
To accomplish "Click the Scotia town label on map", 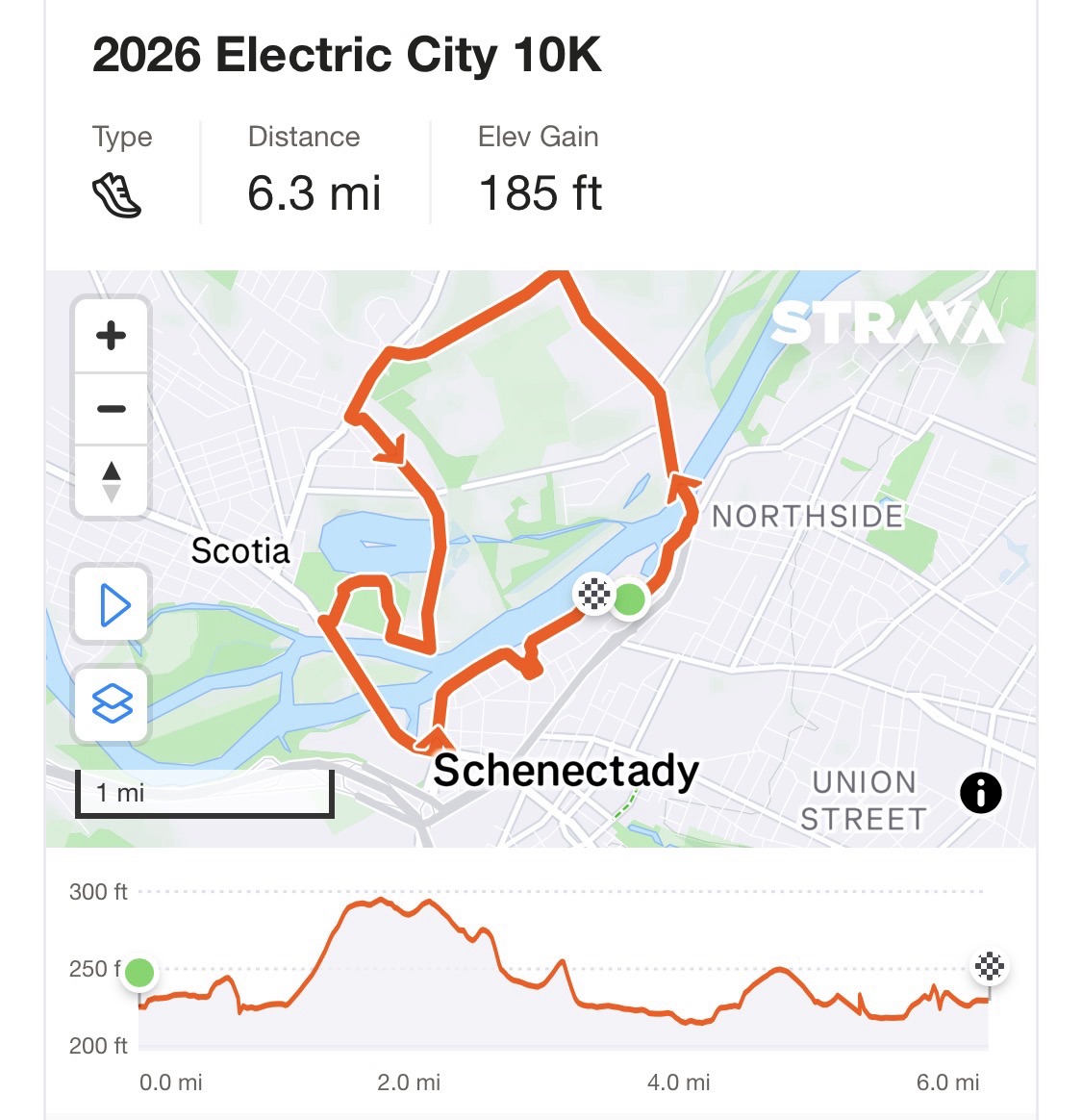I will [239, 551].
